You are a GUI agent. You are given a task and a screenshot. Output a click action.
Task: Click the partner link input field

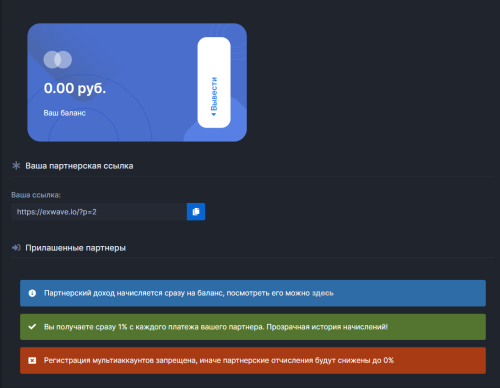pyautogui.click(x=99, y=212)
